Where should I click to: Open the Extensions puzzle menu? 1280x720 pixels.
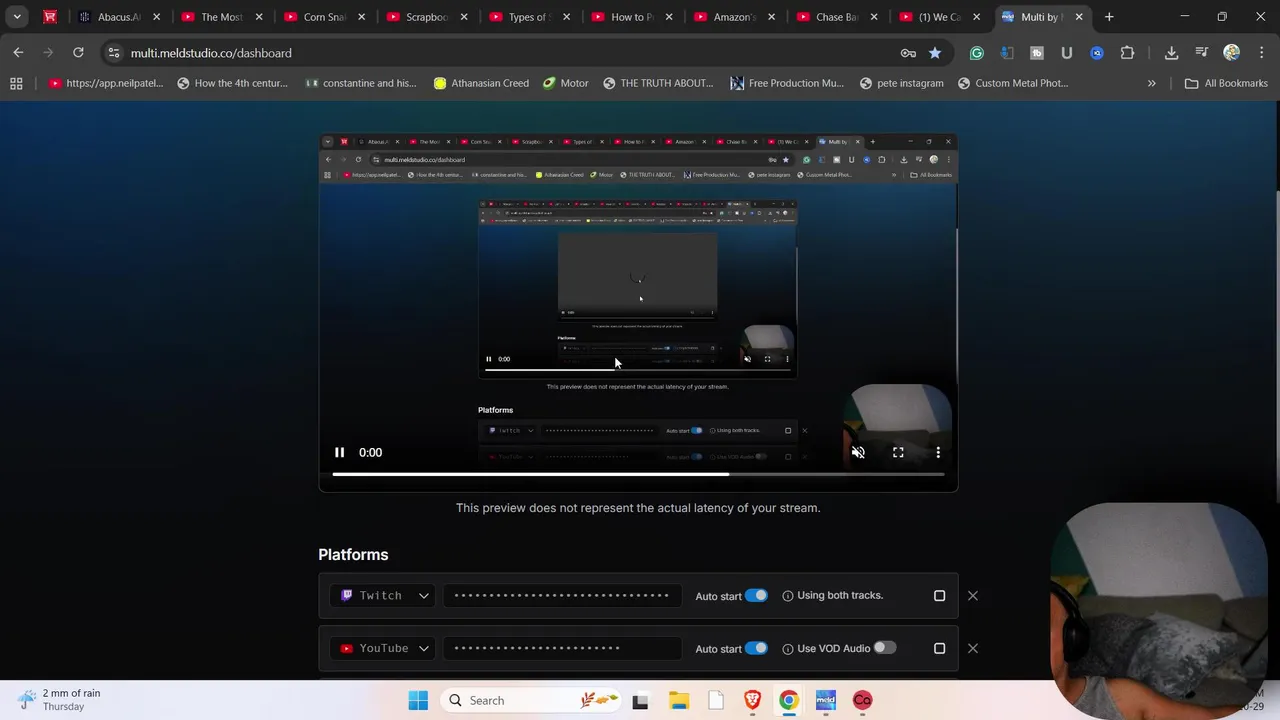[1127, 53]
